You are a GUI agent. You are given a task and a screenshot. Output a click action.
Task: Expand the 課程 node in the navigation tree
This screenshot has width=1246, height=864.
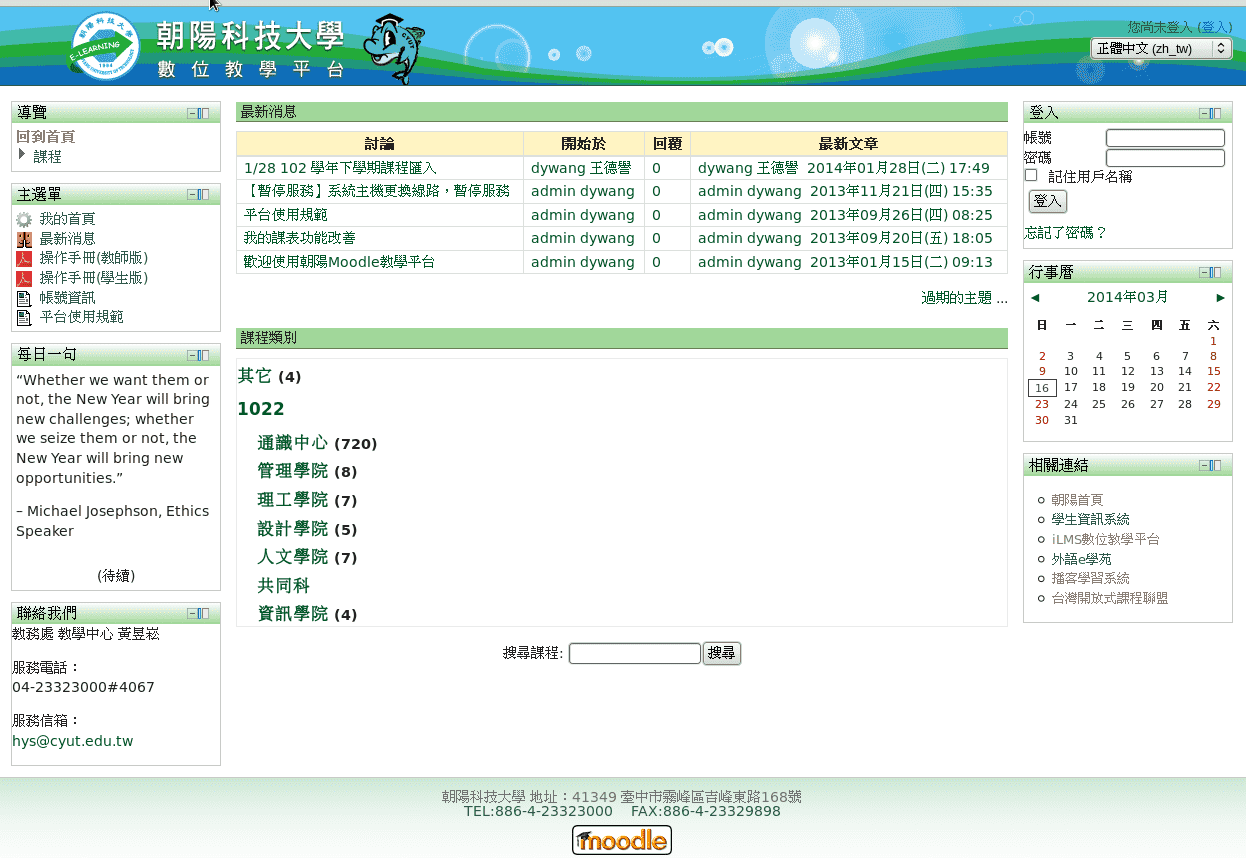[x=22, y=155]
